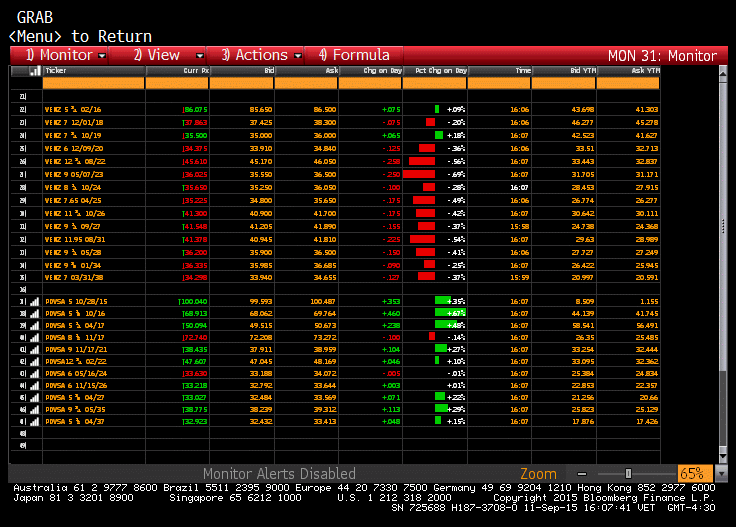The image size is (736, 527).
Task: Click chart icon beside PDVSA 5 10/28/15
Action: [x=34, y=302]
